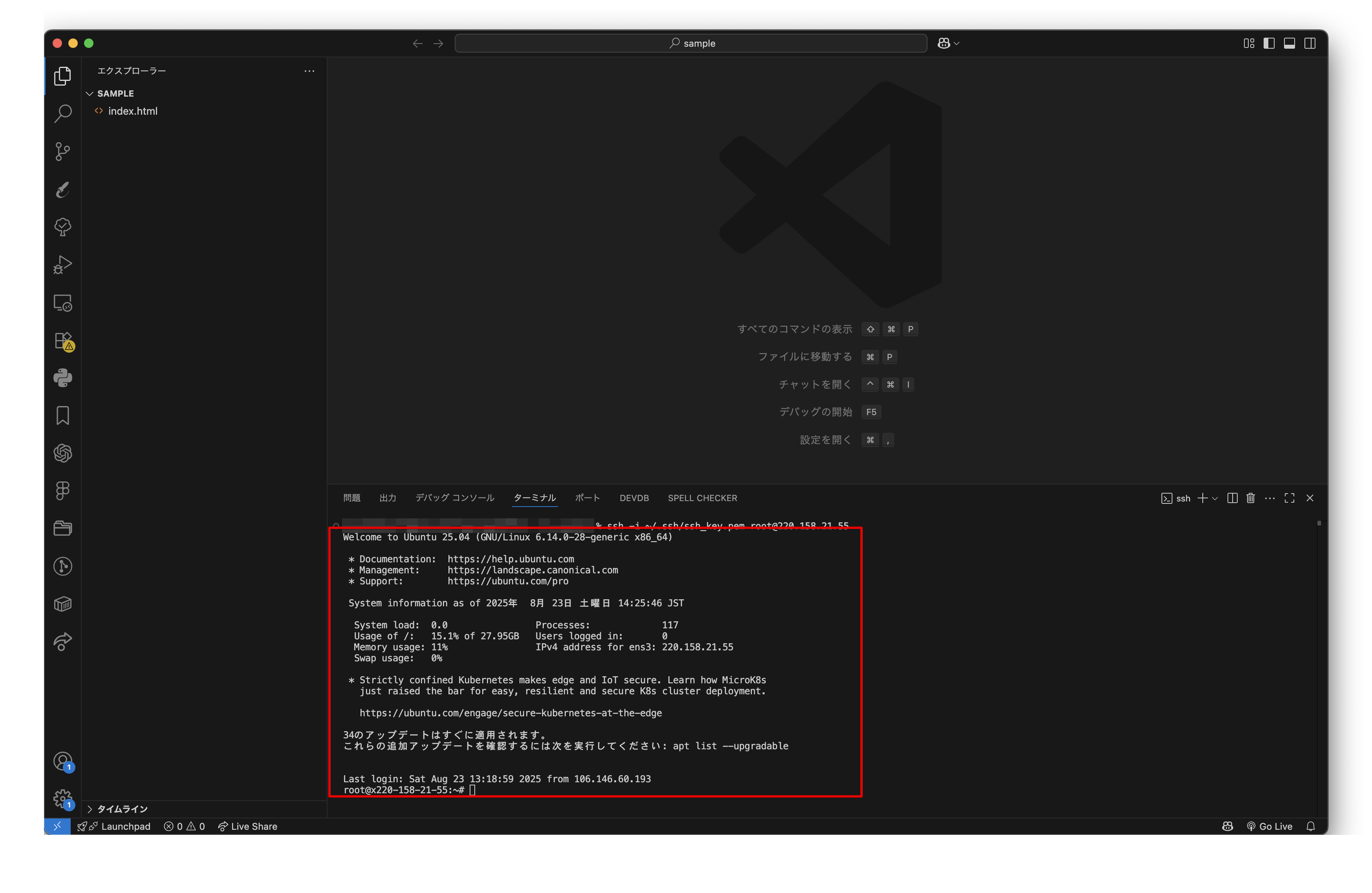
Task: Open the Python sidebar view
Action: (62, 378)
